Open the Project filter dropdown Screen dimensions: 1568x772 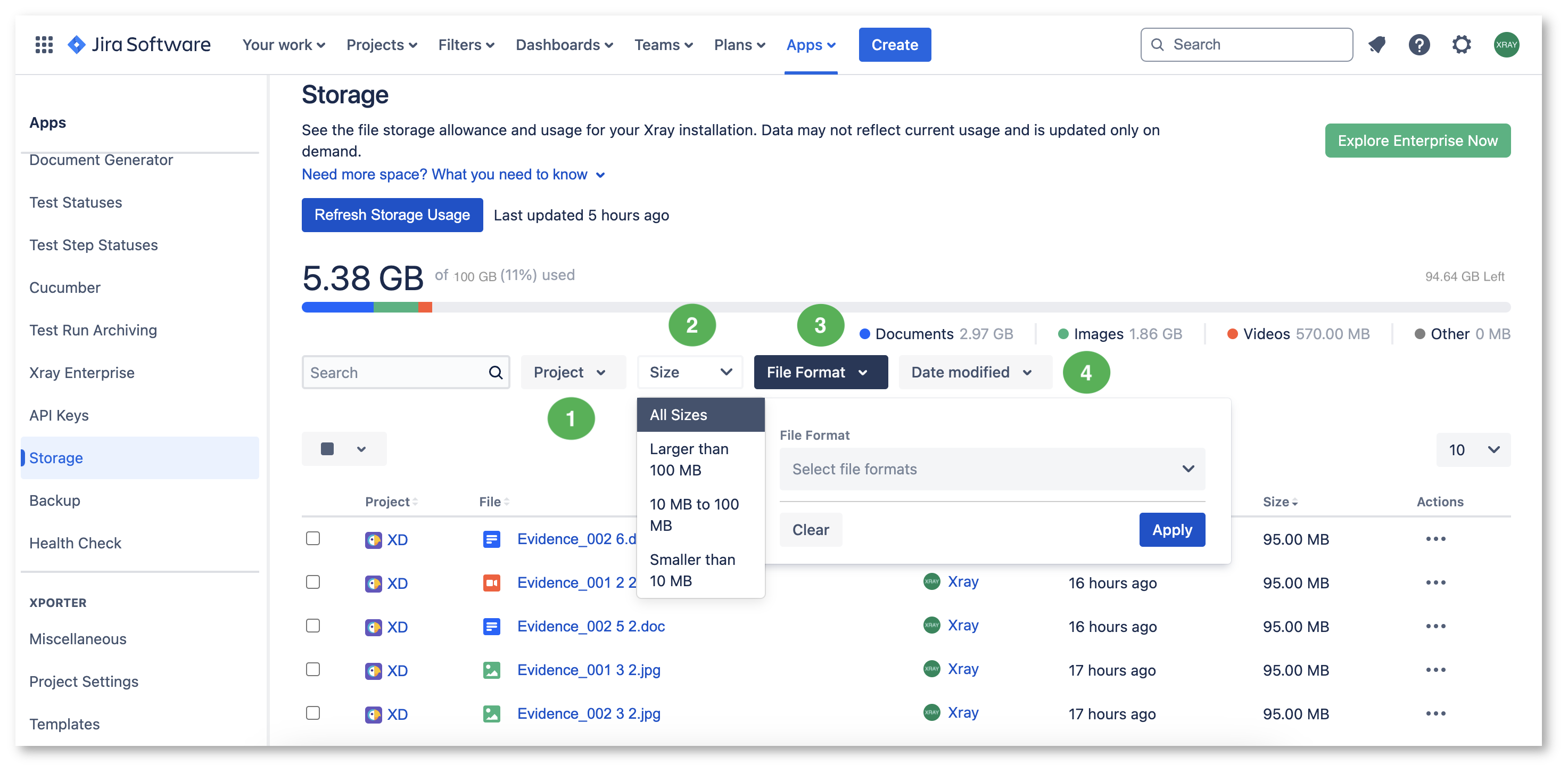coord(573,372)
